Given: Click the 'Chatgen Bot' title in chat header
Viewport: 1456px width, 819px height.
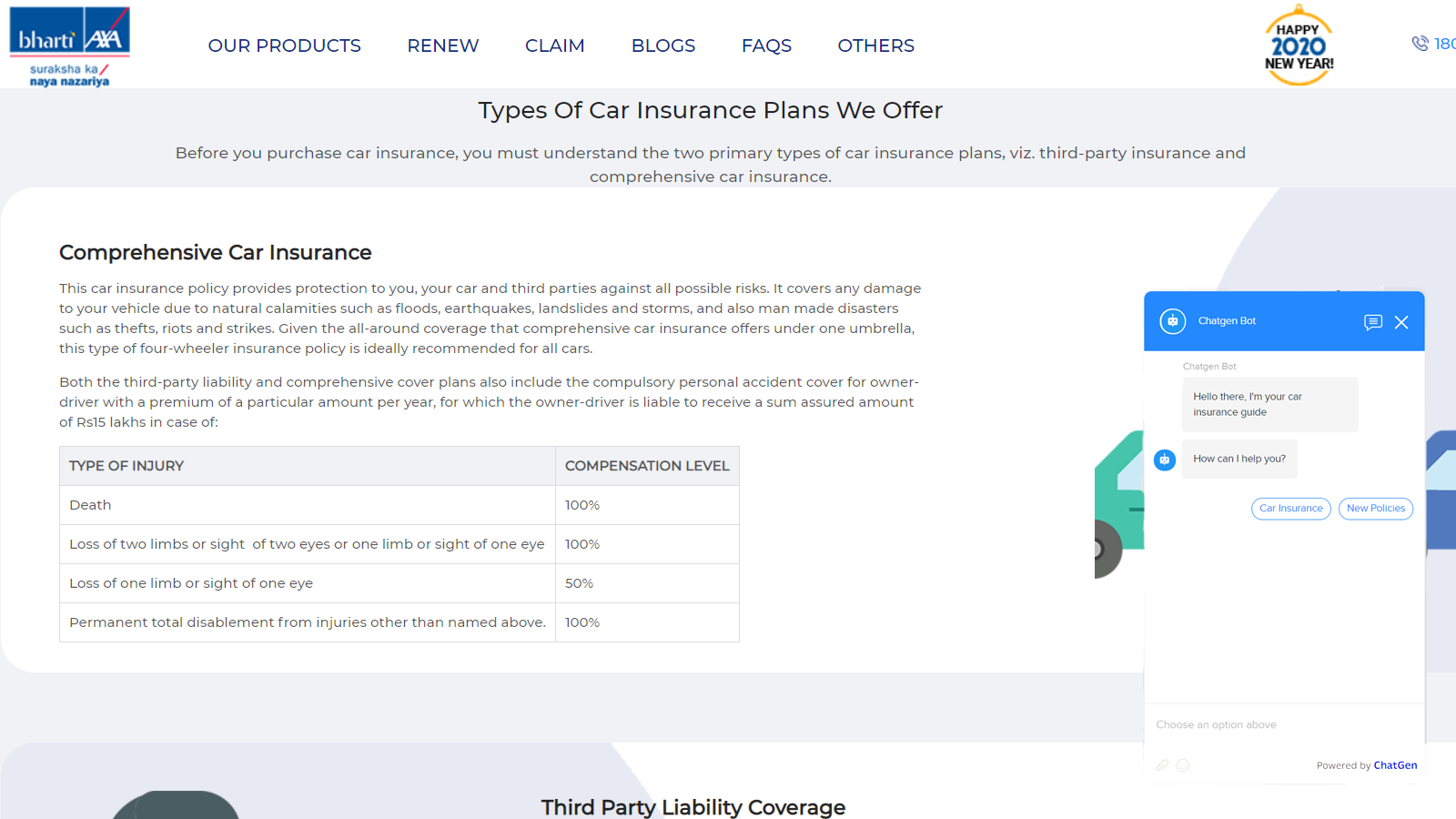Looking at the screenshot, I should click(1227, 321).
